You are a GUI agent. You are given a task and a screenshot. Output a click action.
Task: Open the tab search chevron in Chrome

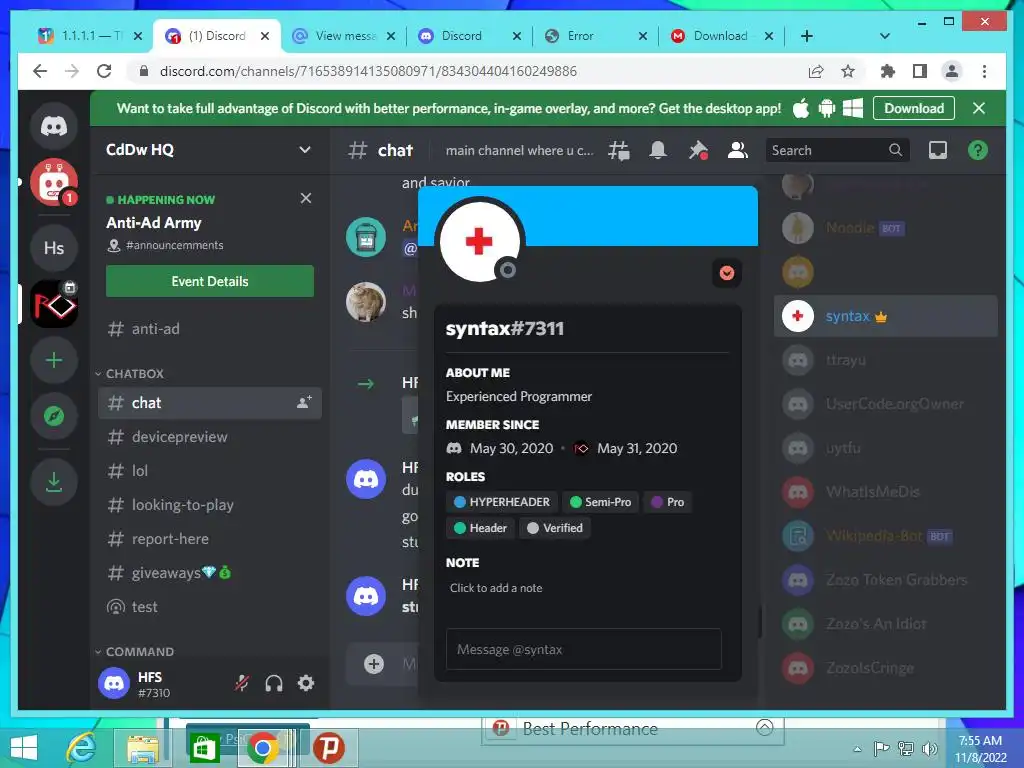[x=885, y=36]
